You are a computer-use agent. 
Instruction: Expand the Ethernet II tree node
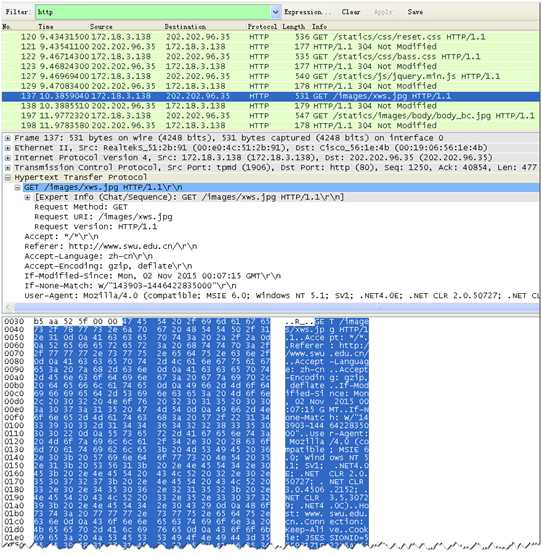[x=7, y=148]
